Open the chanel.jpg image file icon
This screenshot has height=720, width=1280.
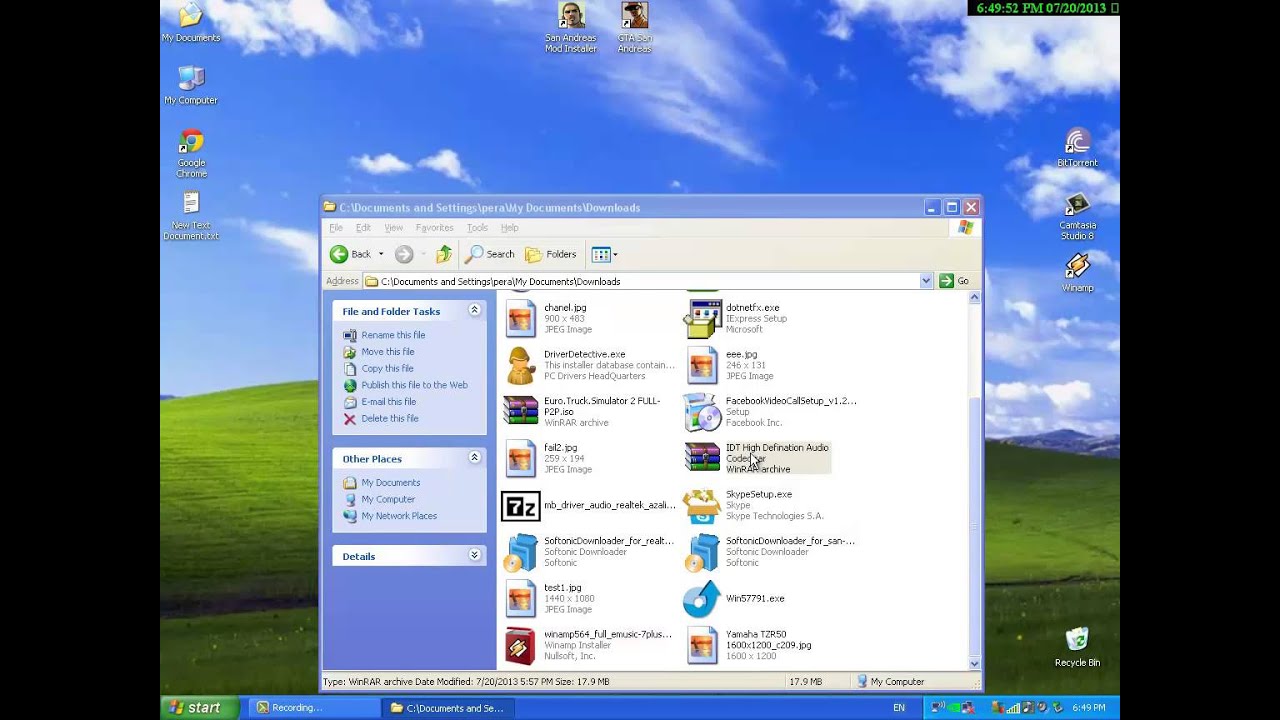click(520, 318)
